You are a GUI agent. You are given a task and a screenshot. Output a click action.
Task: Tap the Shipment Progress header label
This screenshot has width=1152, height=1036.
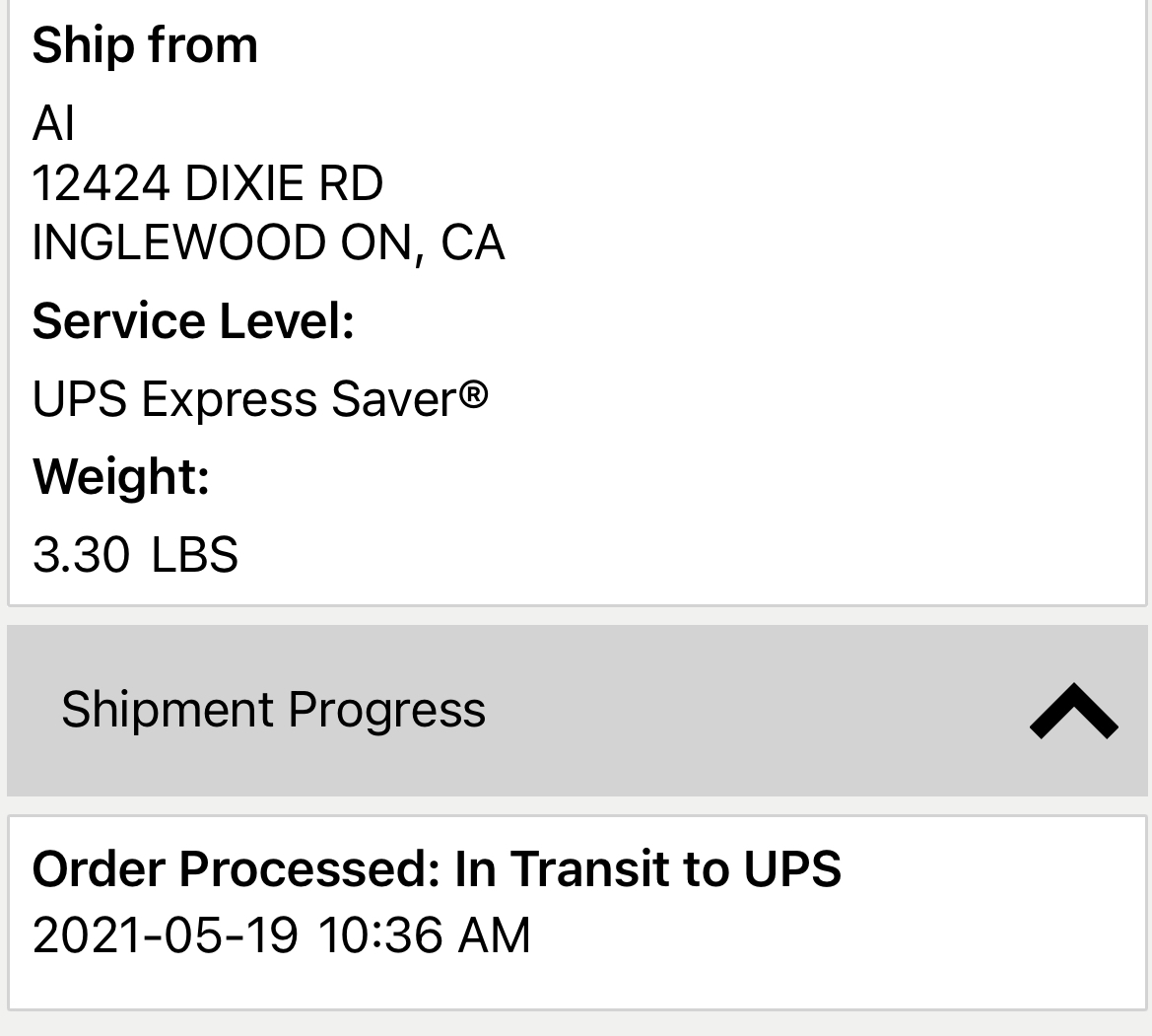[x=273, y=710]
